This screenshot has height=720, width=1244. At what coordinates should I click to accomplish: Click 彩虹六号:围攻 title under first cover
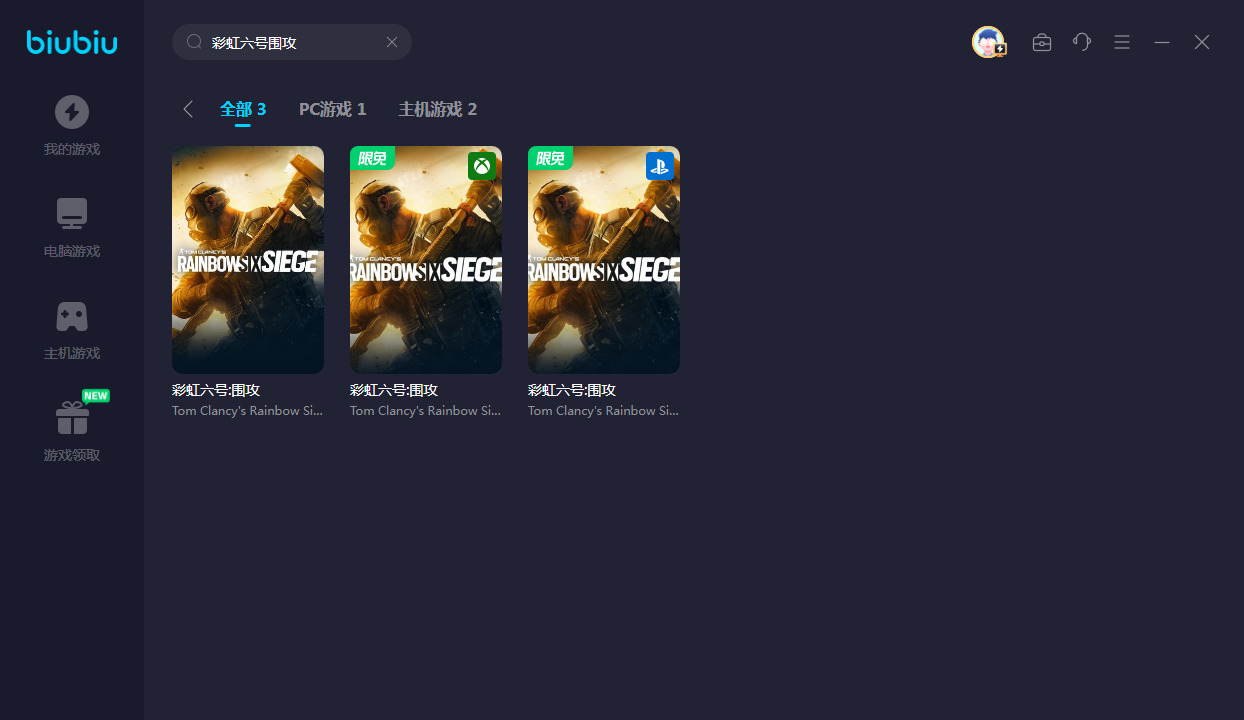pyautogui.click(x=216, y=390)
